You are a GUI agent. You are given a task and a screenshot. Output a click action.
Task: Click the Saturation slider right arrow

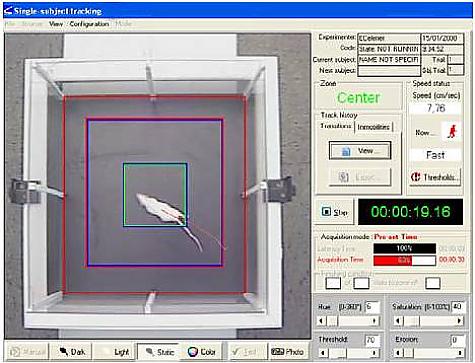460,321
